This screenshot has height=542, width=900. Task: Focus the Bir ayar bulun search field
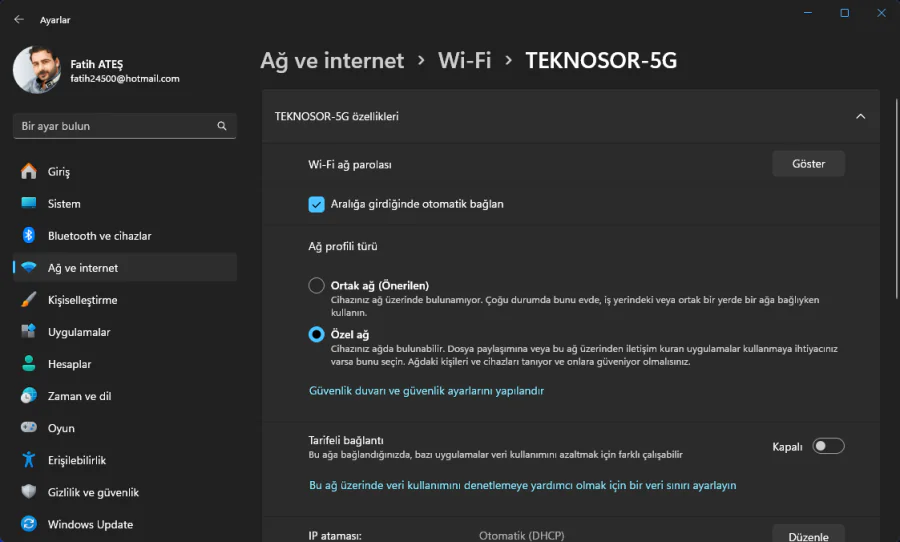point(125,126)
